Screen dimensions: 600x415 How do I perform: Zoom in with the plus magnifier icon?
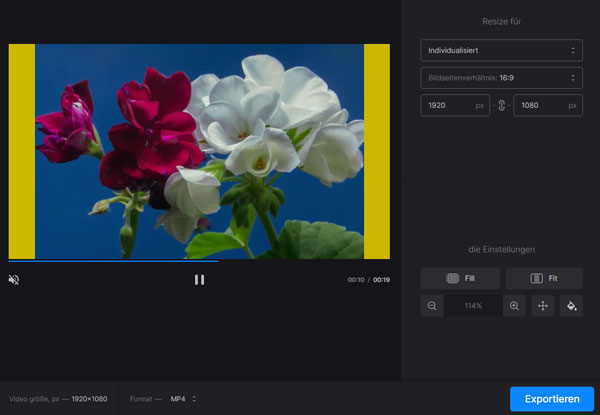click(514, 307)
